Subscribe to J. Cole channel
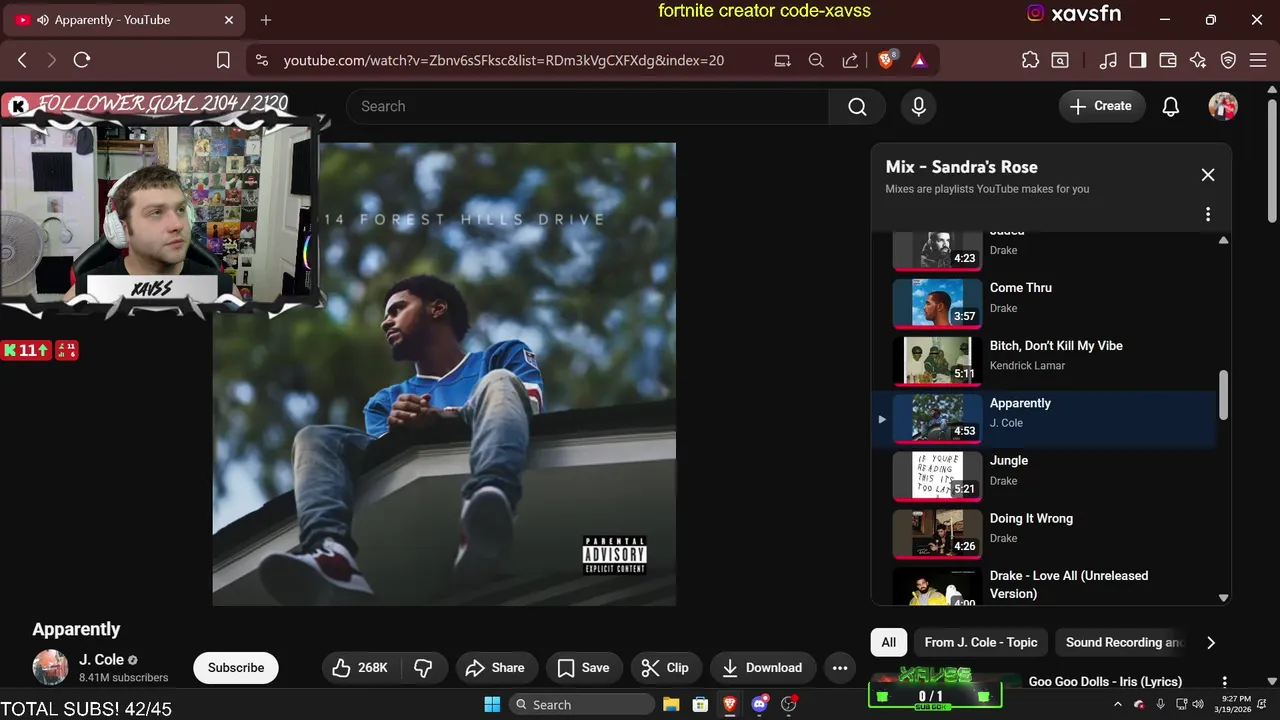 pos(236,668)
